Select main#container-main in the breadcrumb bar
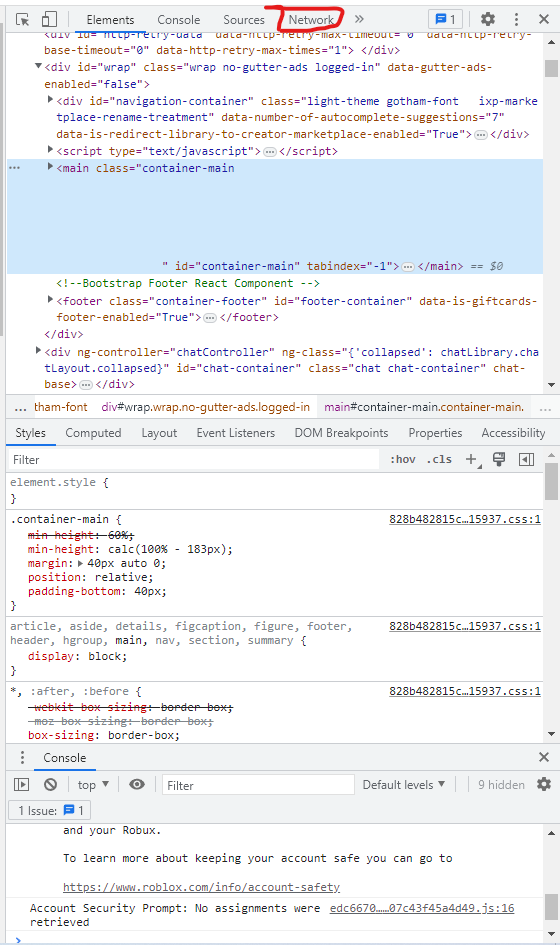The height and width of the screenshot is (945, 560). tap(424, 407)
